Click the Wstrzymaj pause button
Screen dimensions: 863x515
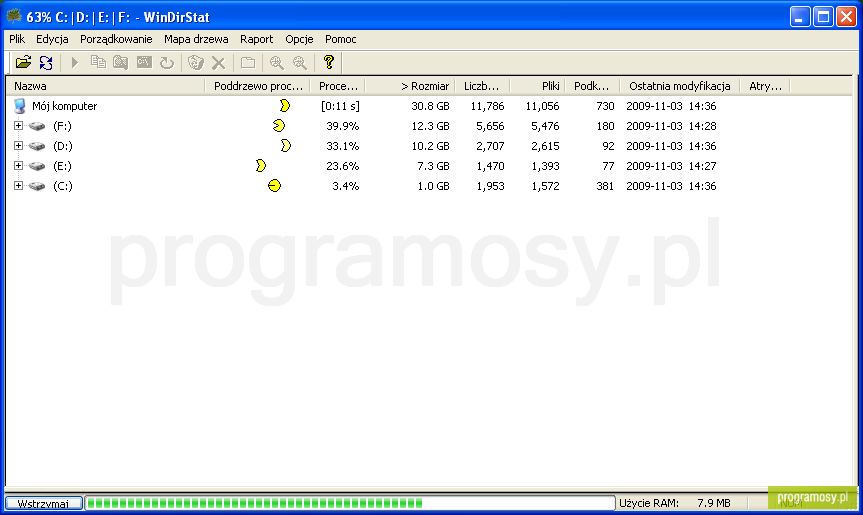click(43, 503)
